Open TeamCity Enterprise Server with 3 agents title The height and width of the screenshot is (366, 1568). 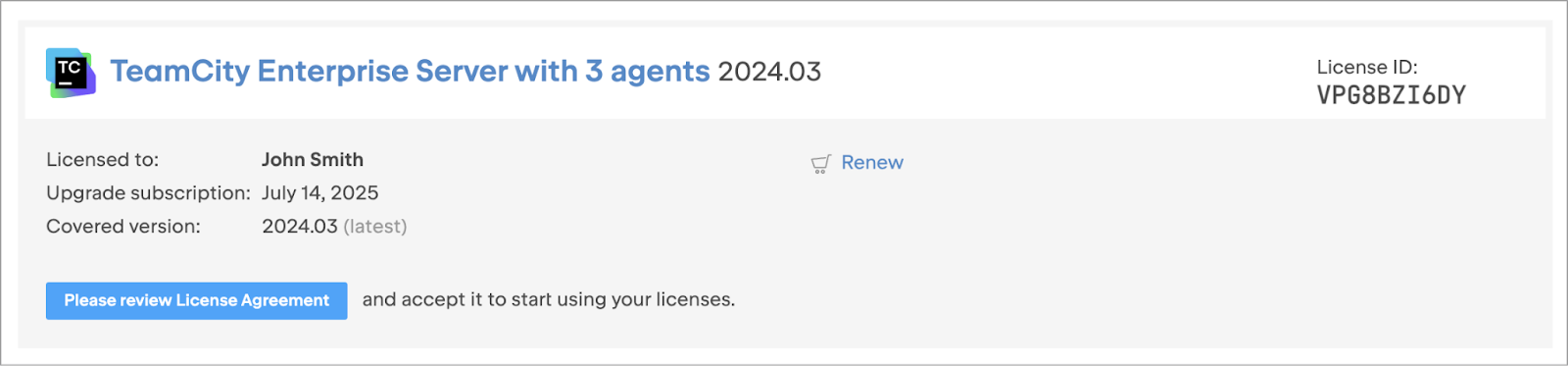pos(410,72)
